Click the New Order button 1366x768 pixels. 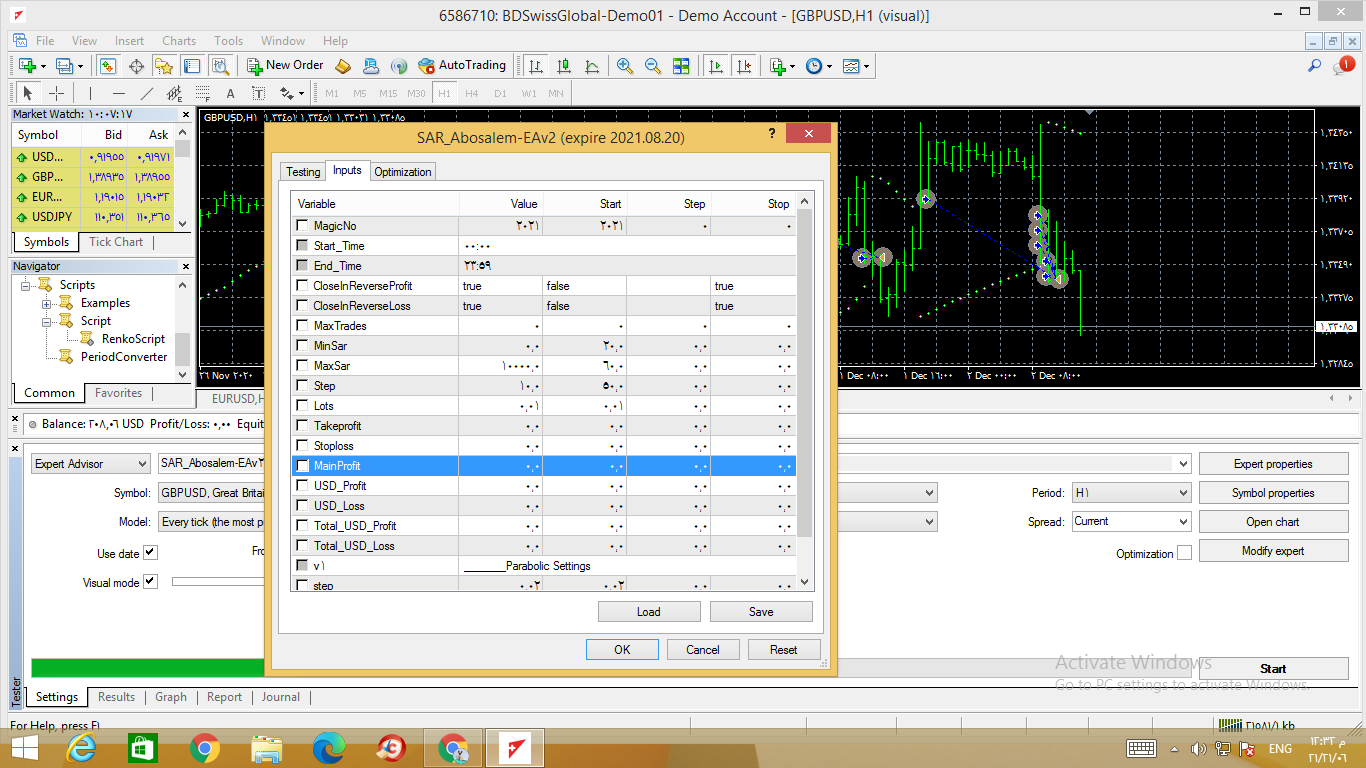pos(285,66)
